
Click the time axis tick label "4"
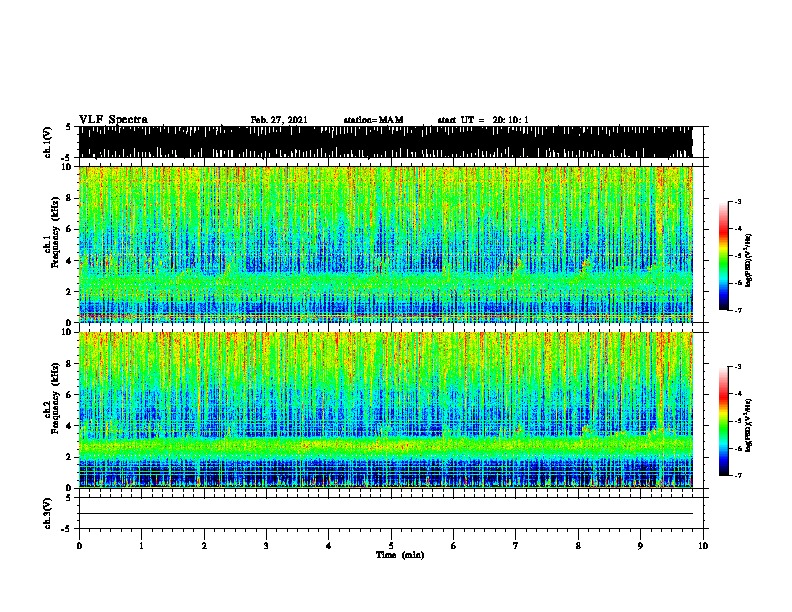(329, 546)
